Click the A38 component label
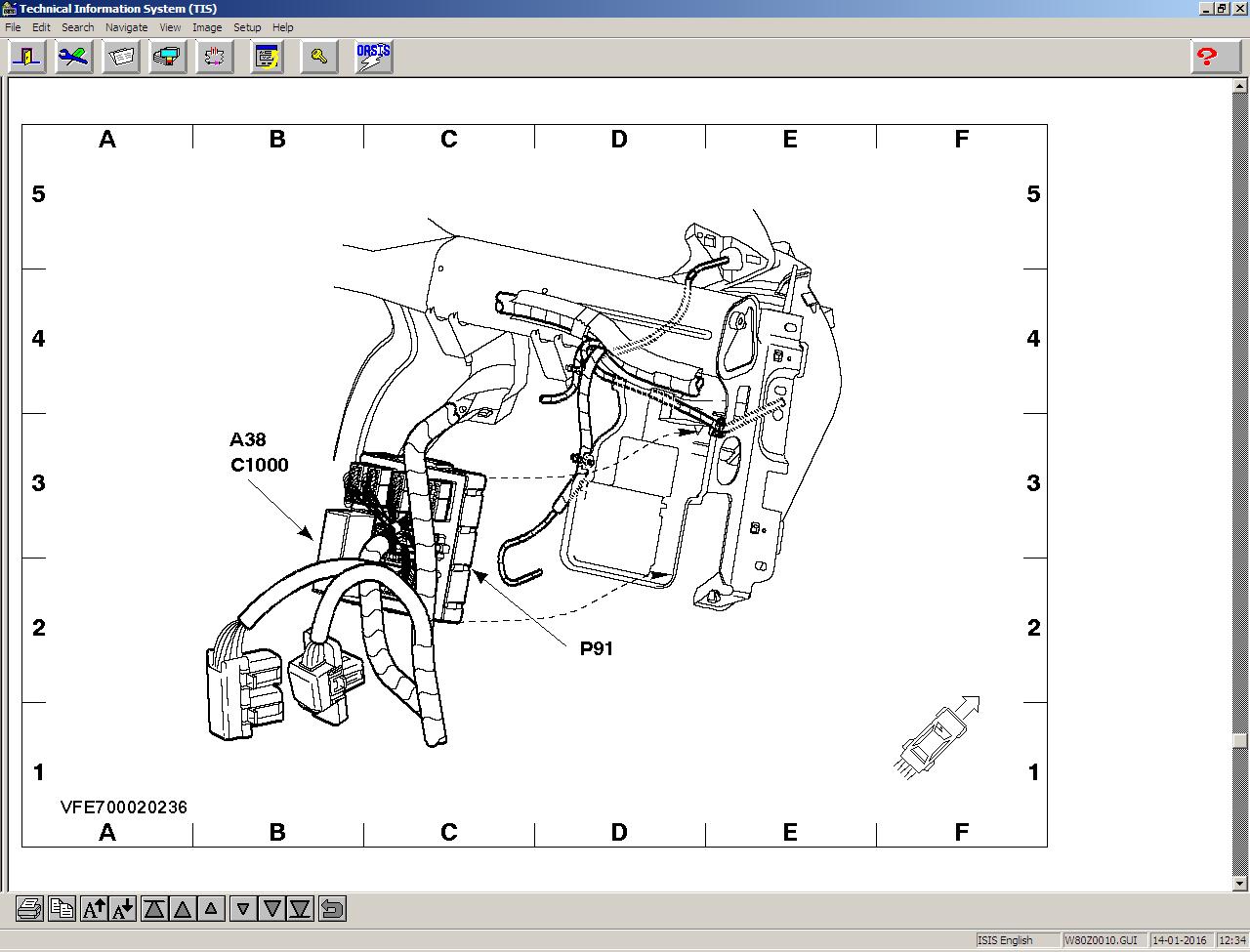 click(248, 439)
